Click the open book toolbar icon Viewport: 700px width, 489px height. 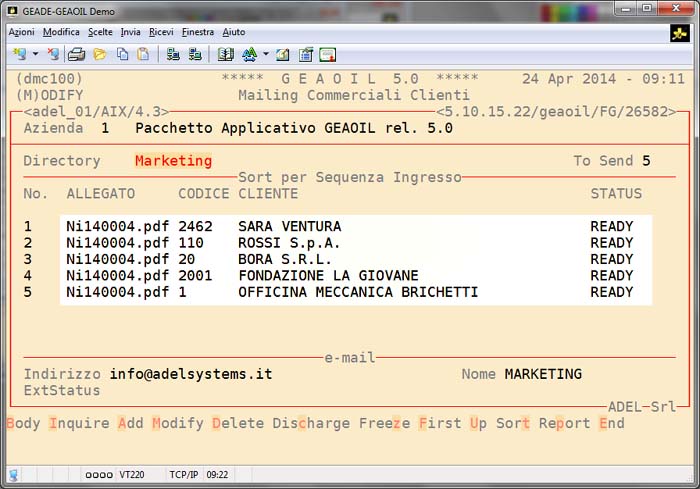click(x=225, y=54)
